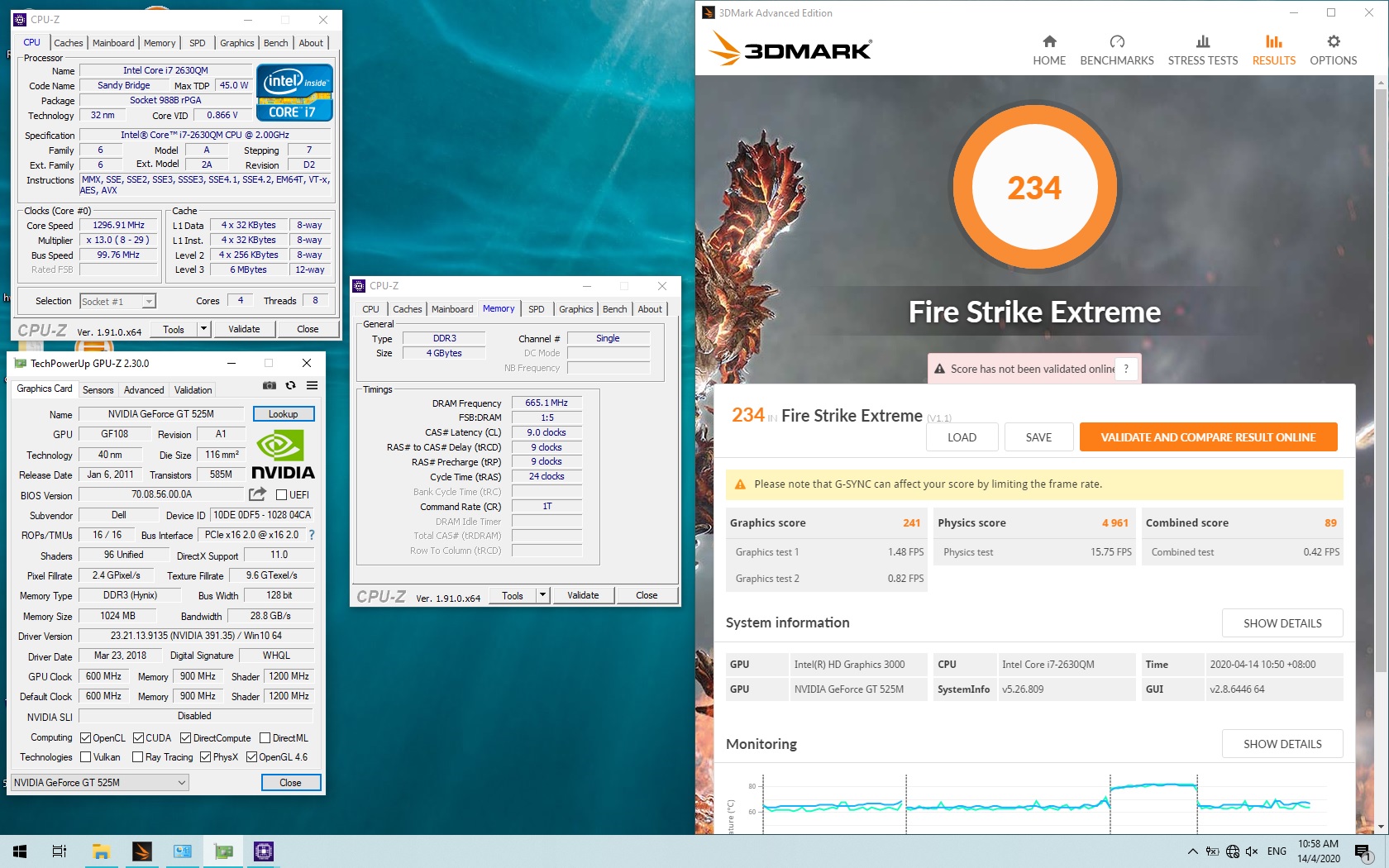Toggle the UEFI checkbox in GPU-Z
1389x868 pixels.
point(281,495)
